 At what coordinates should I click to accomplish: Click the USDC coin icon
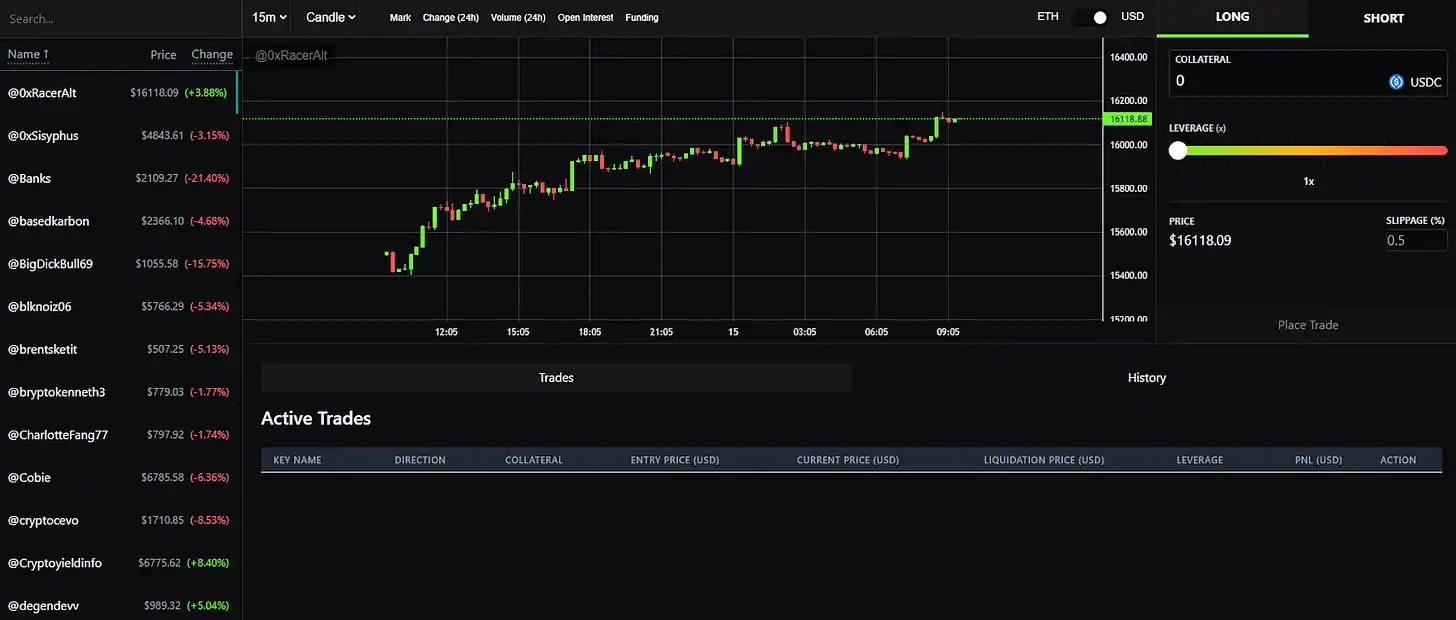point(1397,82)
